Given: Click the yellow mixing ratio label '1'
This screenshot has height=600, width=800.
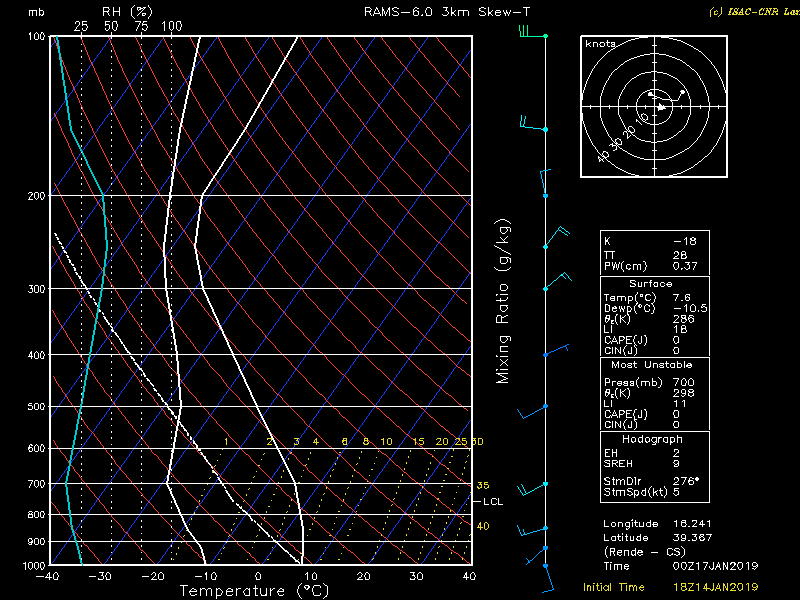Looking at the screenshot, I should 226,442.
